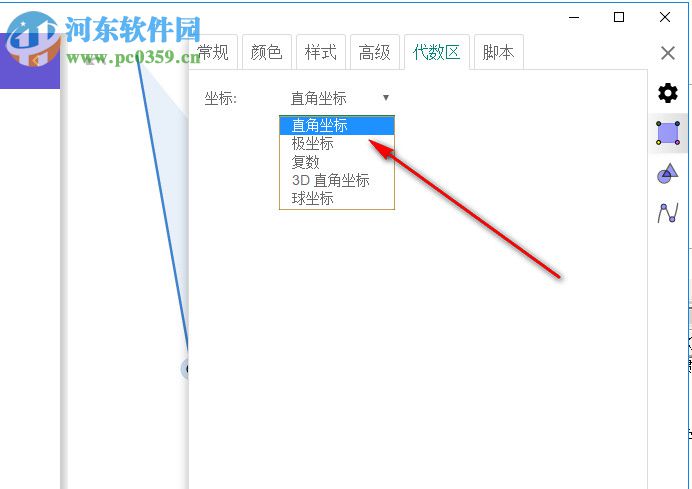Pick 球坐标 from the list
Viewport: 692px width, 489px height.
[x=337, y=199]
